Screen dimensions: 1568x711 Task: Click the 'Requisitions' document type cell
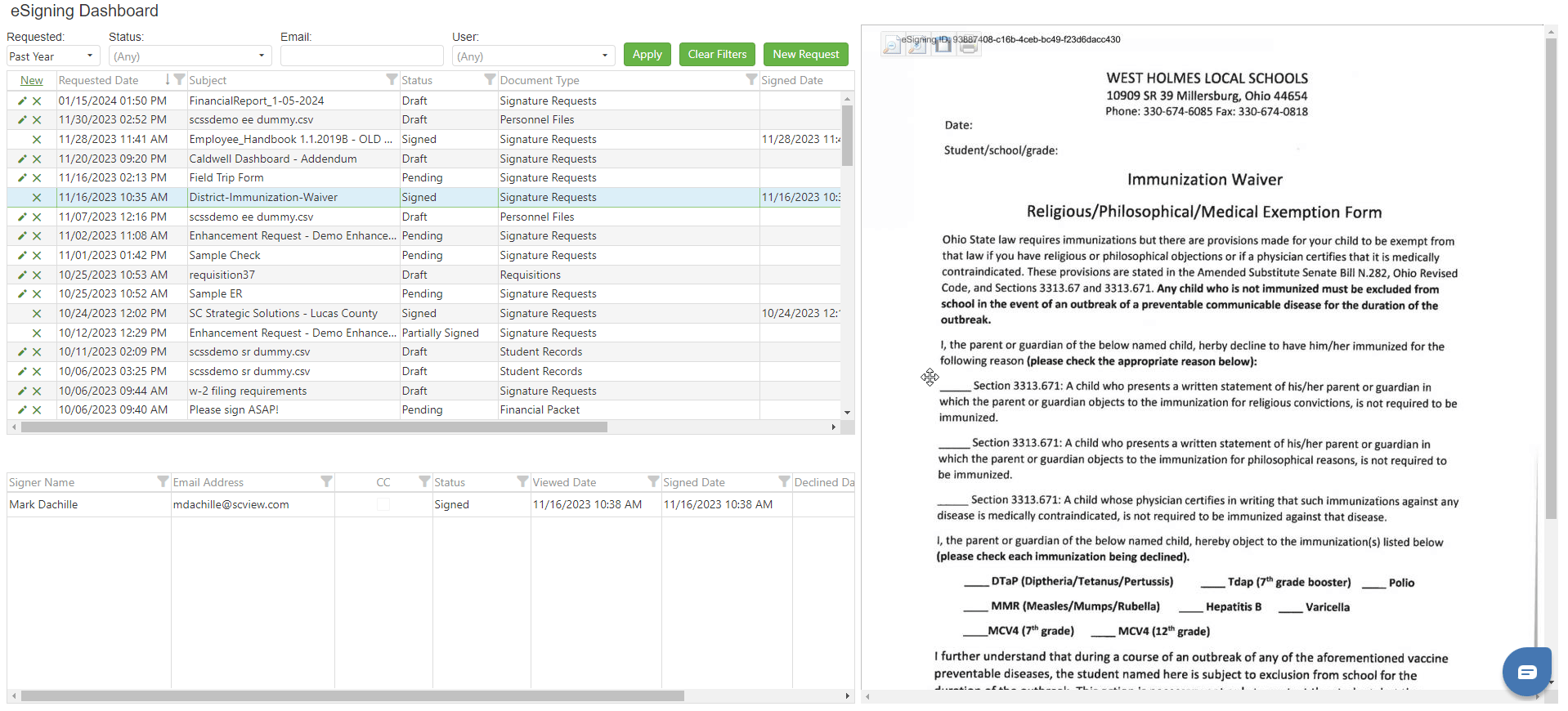[629, 275]
